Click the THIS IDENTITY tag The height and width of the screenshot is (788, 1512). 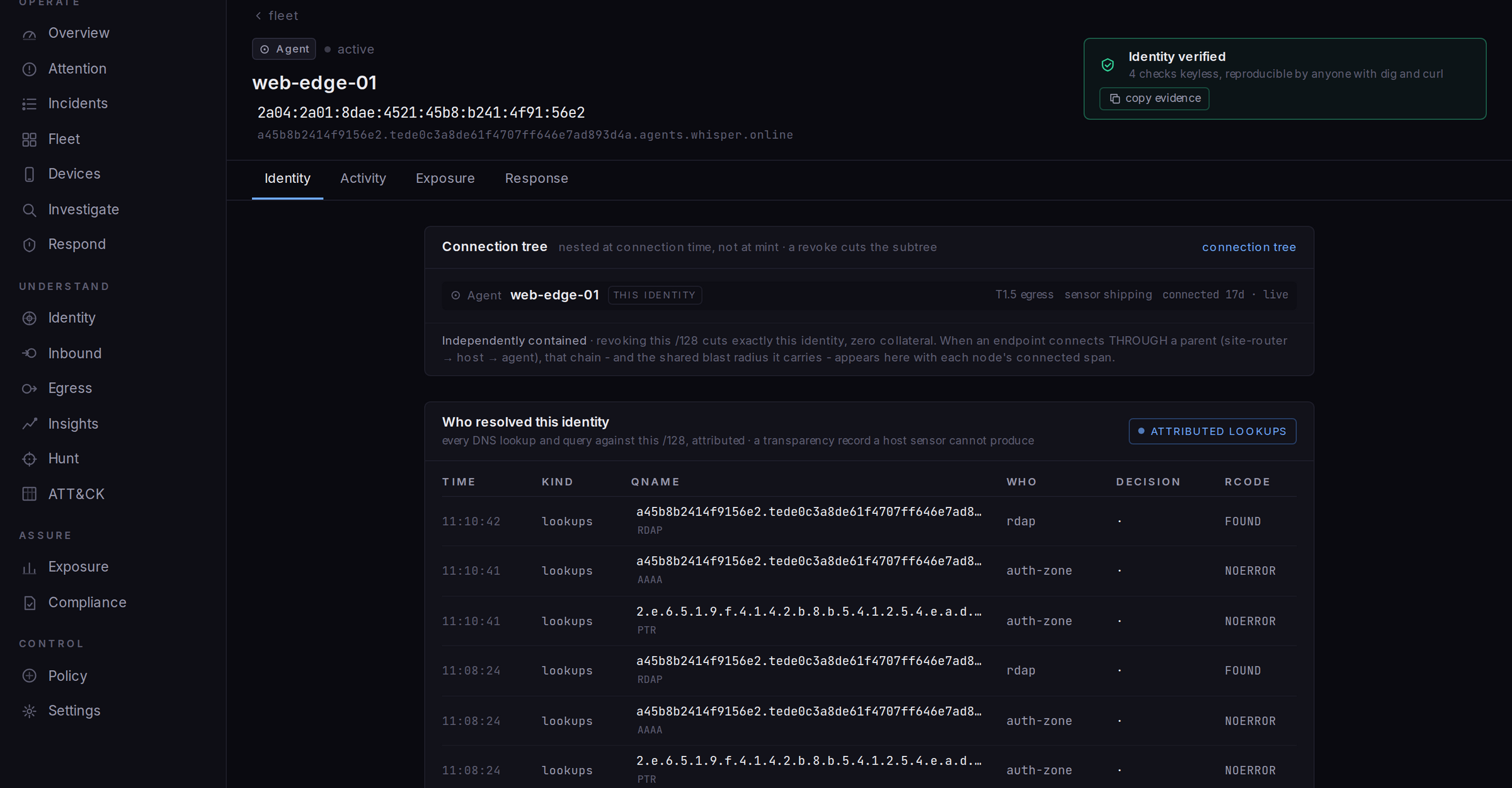coord(655,295)
